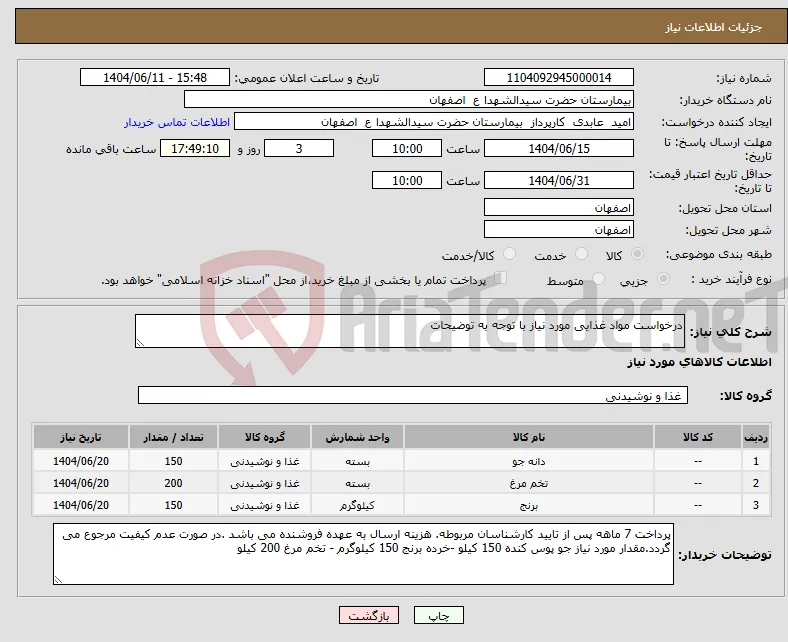
Task: Click the quantity 150 cell in برنج row
Action: [173, 505]
